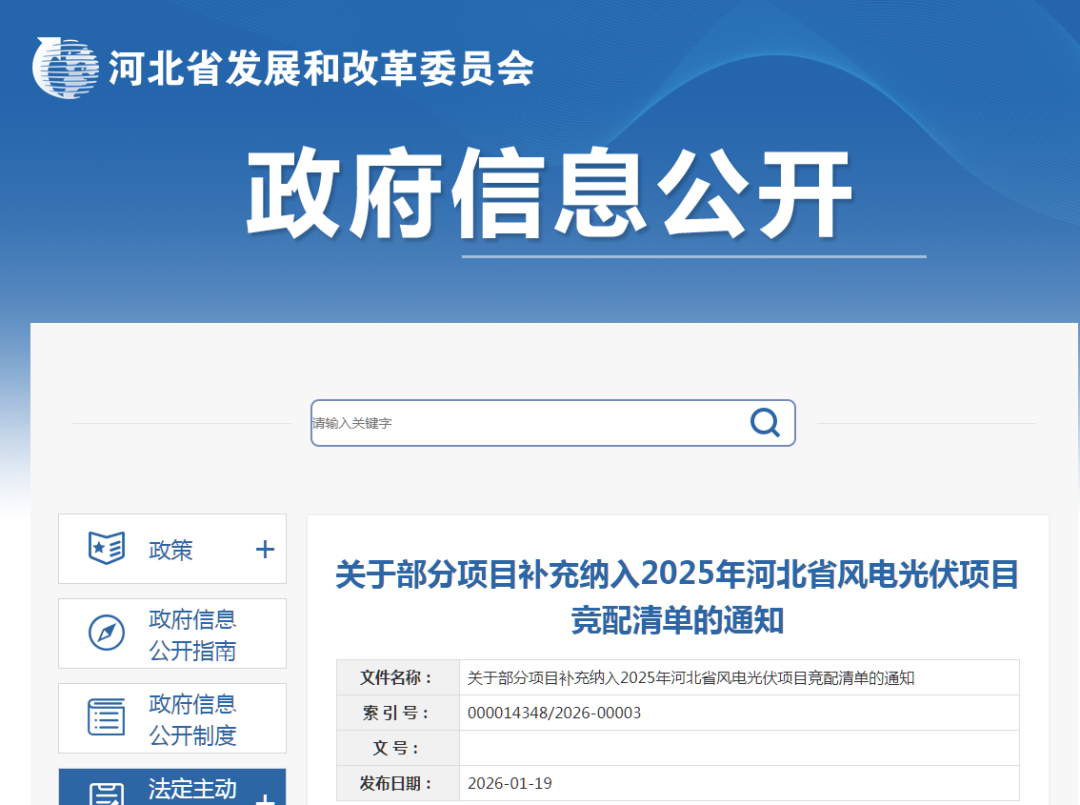Select index number 000014348/2026-00003 cell
Viewport: 1080px width, 805px height.
(555, 712)
